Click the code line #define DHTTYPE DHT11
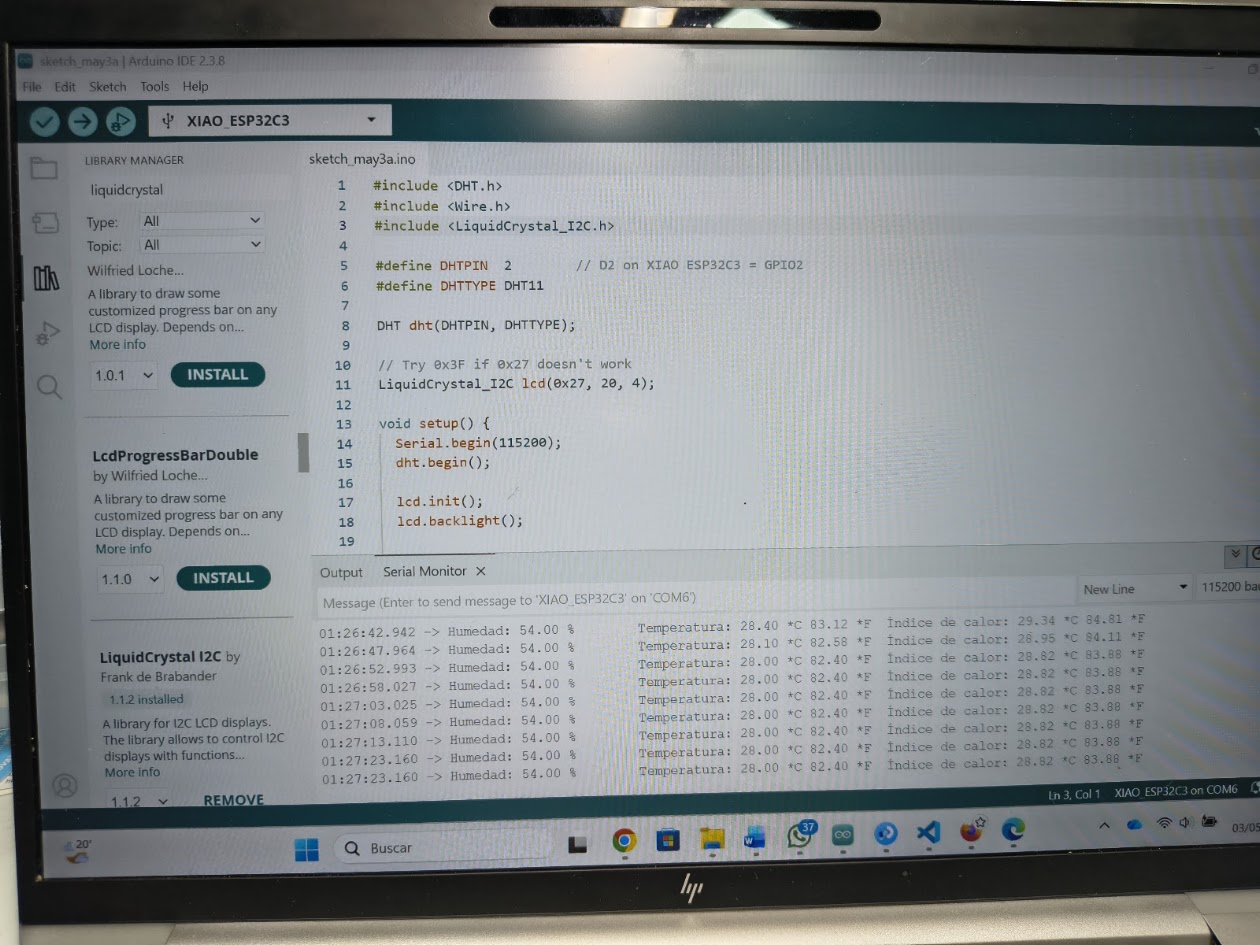The height and width of the screenshot is (945, 1260). (x=460, y=285)
